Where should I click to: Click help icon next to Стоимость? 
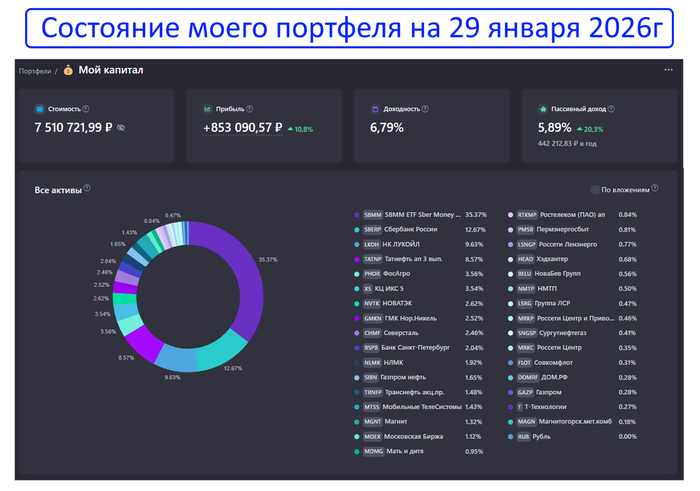point(86,108)
